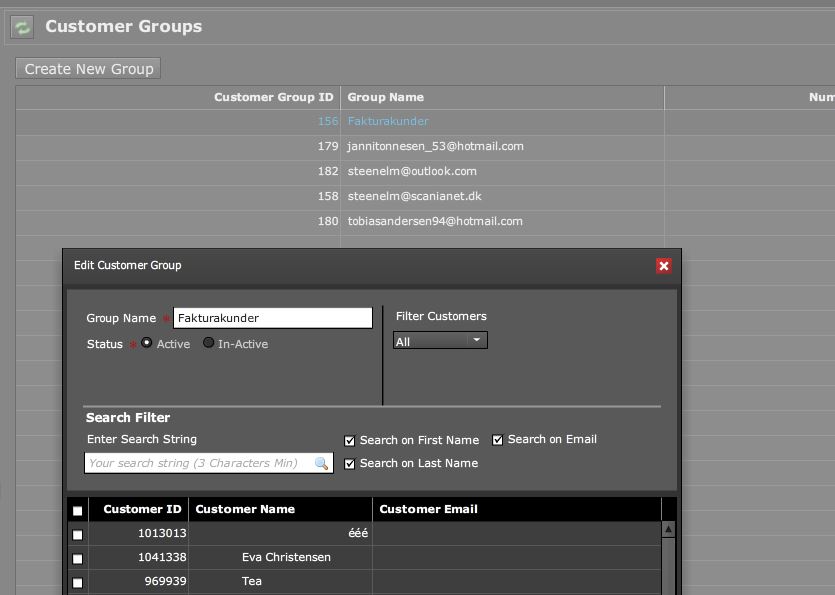The height and width of the screenshot is (595, 835).
Task: Open the Fakturakunder group link
Action: tap(388, 121)
